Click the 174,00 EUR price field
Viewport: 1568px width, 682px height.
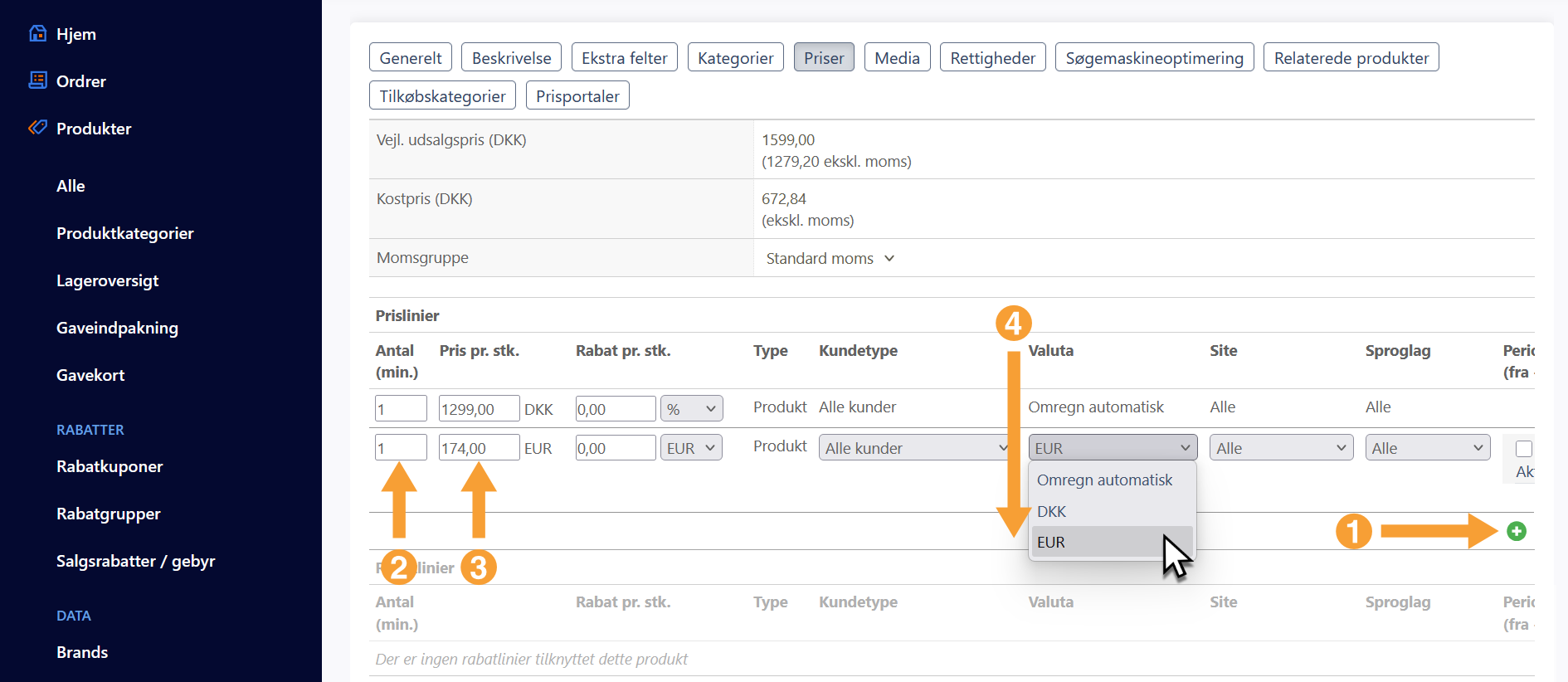pos(479,448)
